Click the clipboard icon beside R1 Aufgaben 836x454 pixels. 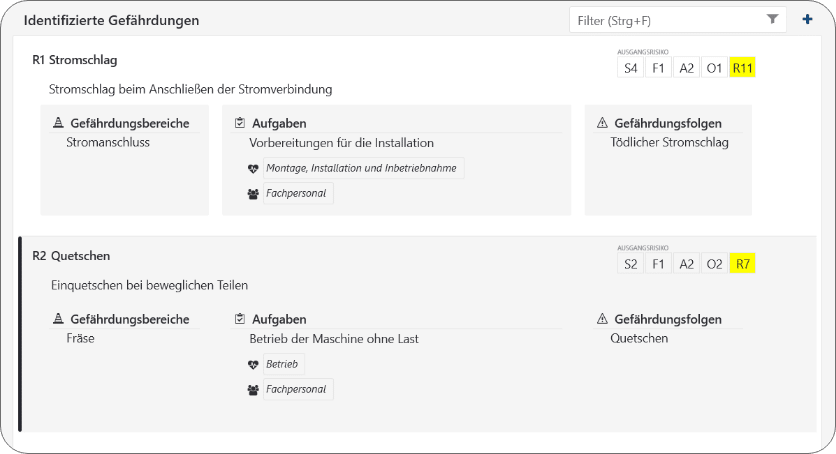click(240, 123)
